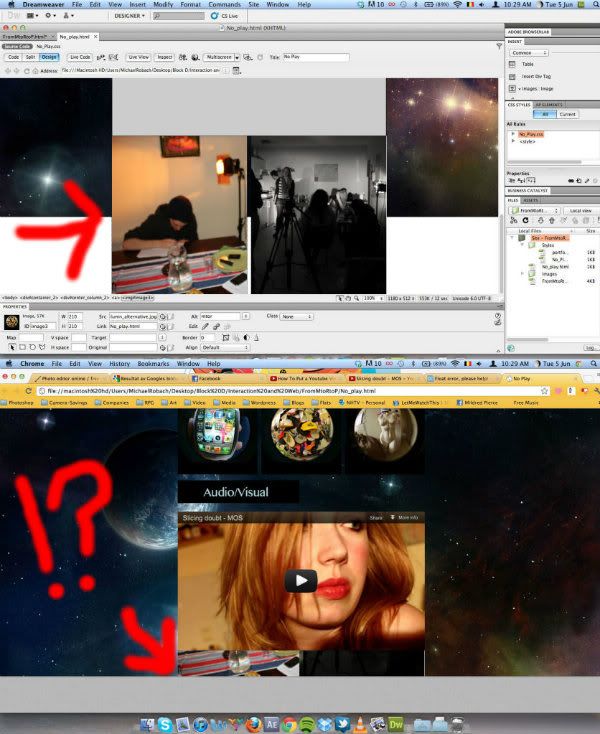This screenshot has width=600, height=734.
Task: Click the CS Live button
Action: 225,16
